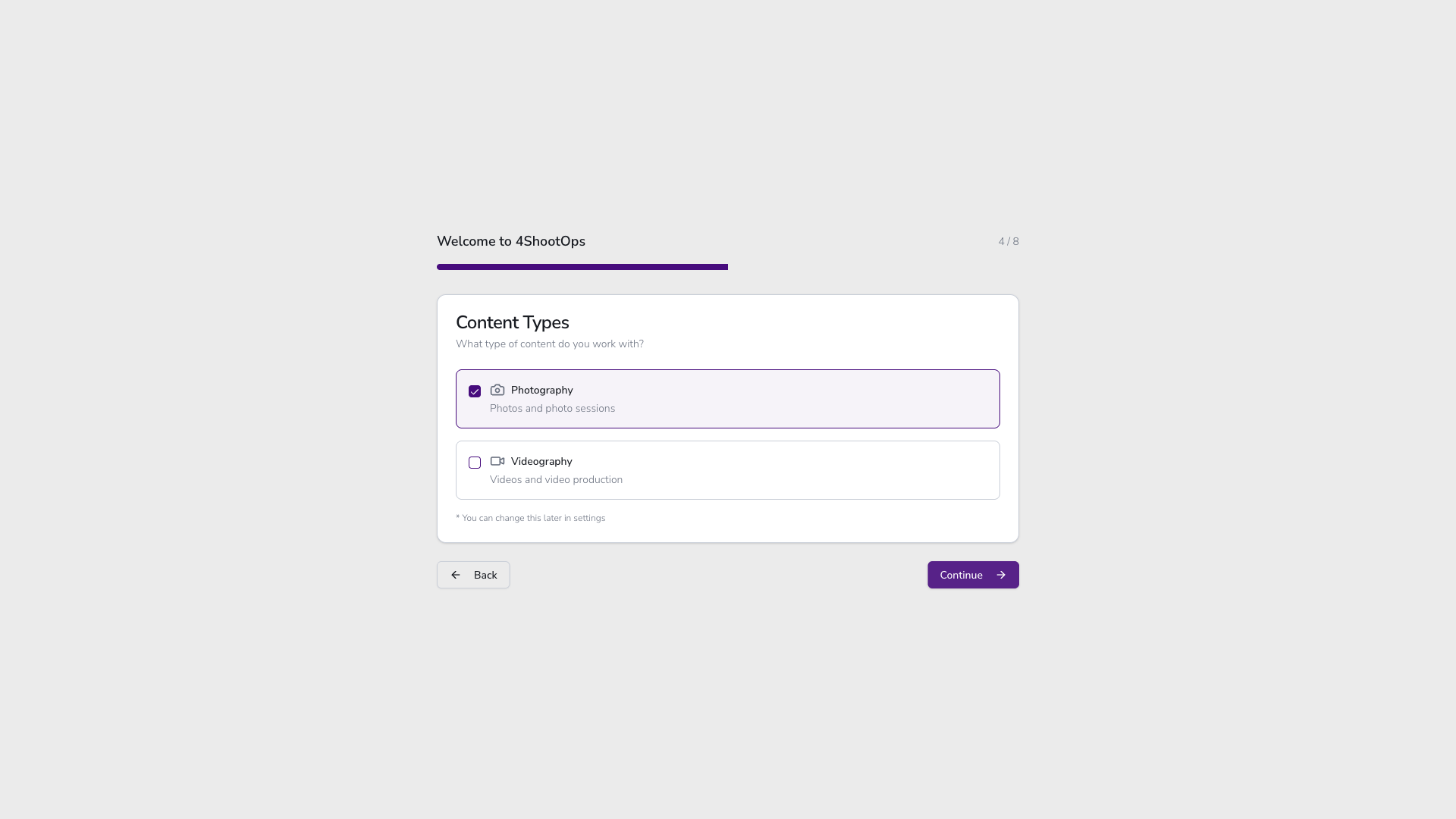Click the Photography option label text
The image size is (1456, 819).
coord(541,391)
